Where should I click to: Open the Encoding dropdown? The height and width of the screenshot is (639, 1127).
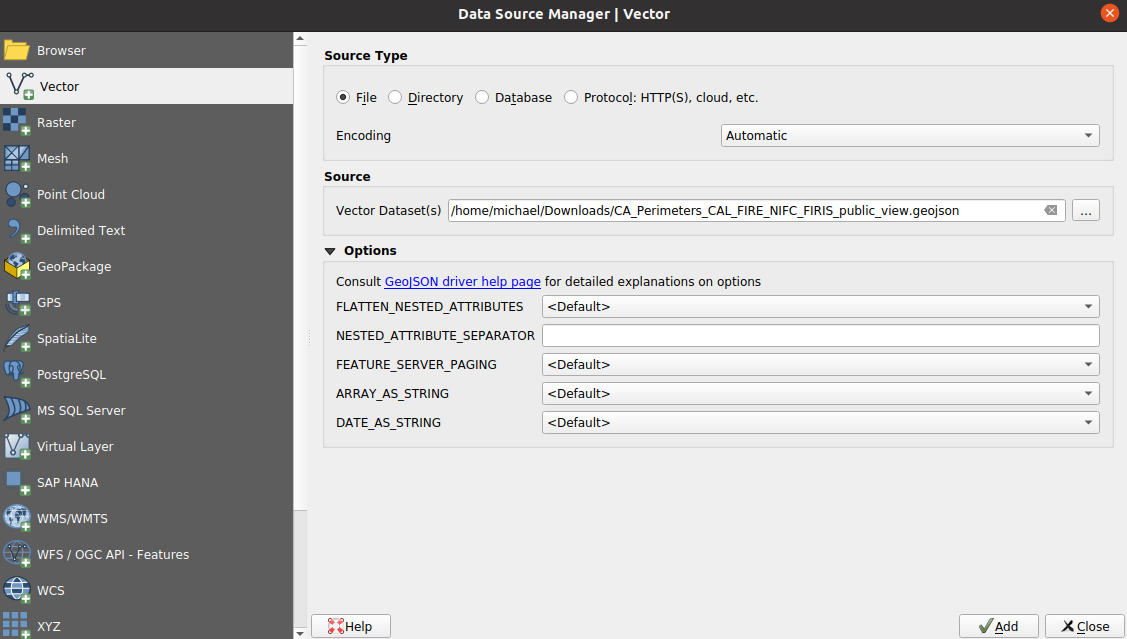pyautogui.click(x=910, y=136)
